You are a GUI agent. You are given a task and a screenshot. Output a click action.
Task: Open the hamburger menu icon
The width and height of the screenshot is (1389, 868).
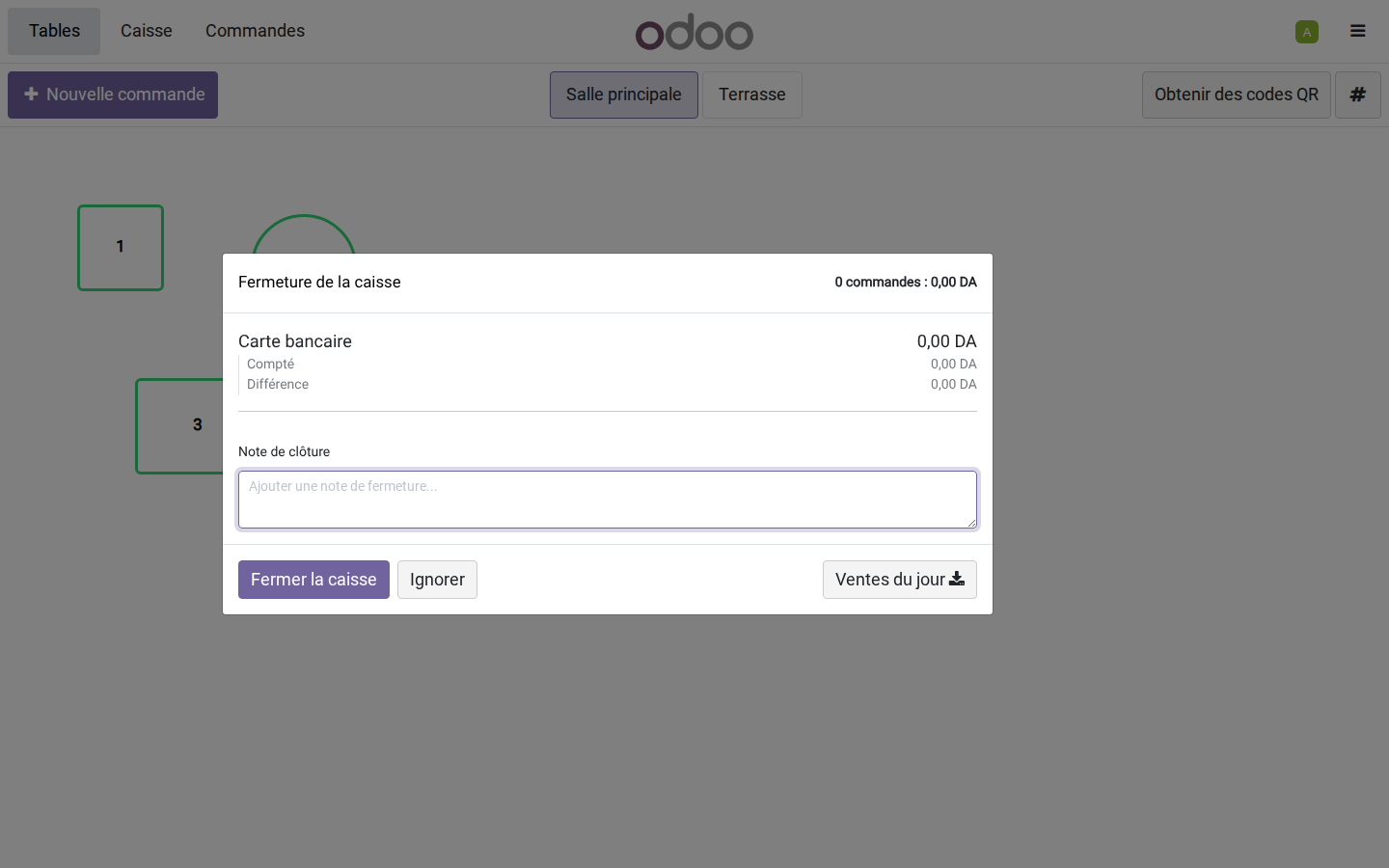tap(1357, 31)
